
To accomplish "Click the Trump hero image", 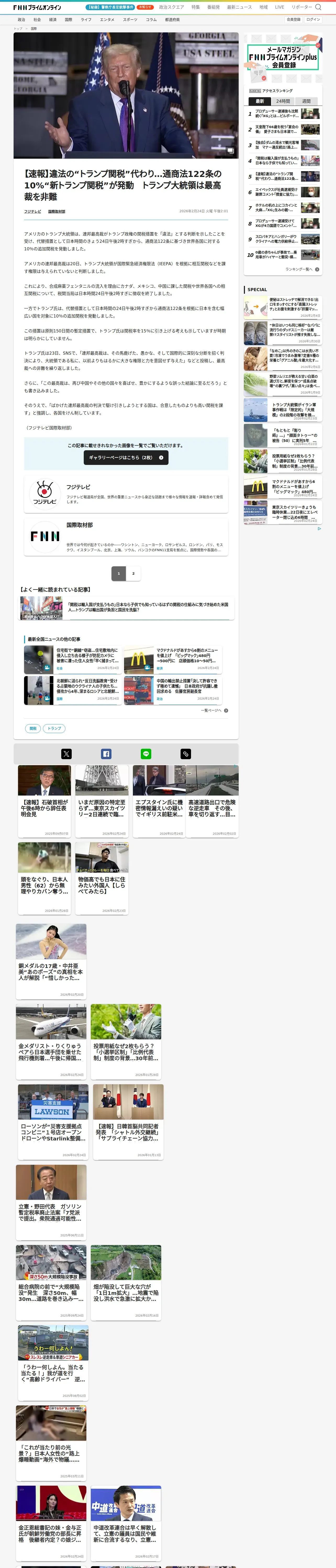I will [x=126, y=96].
